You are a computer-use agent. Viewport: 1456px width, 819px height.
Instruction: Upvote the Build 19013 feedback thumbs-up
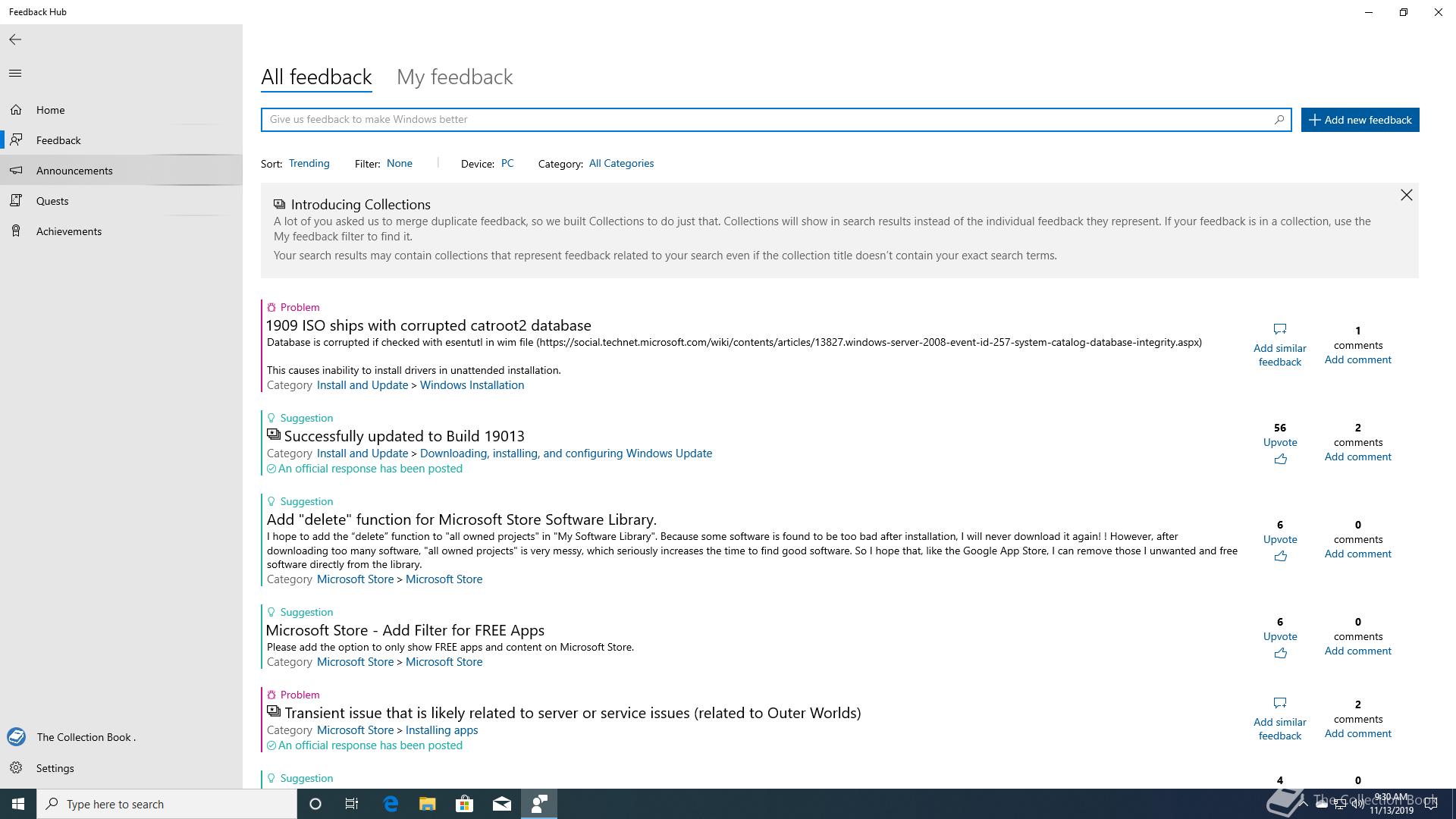tap(1280, 459)
